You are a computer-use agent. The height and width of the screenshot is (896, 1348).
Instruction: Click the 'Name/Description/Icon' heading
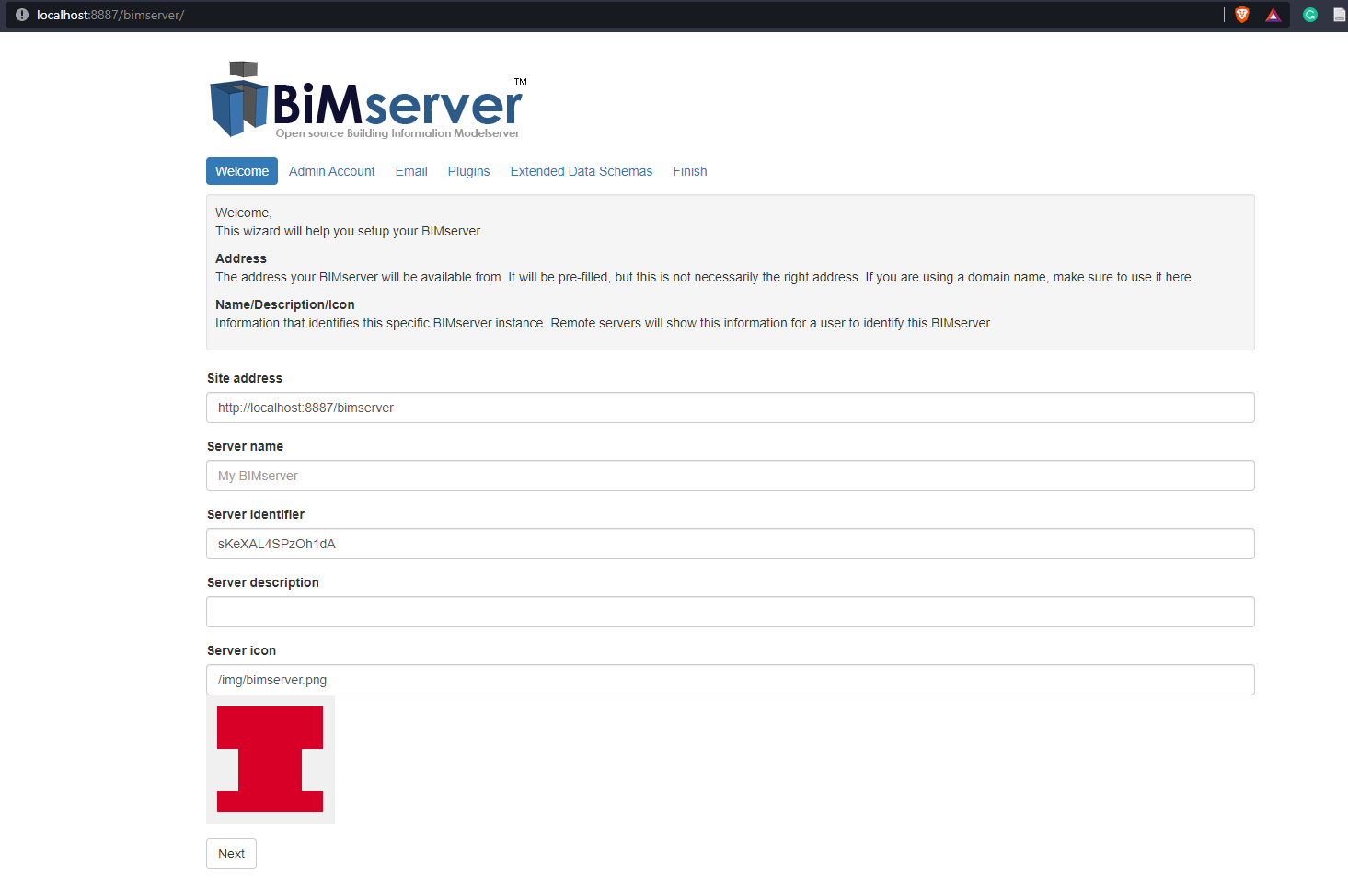[285, 304]
